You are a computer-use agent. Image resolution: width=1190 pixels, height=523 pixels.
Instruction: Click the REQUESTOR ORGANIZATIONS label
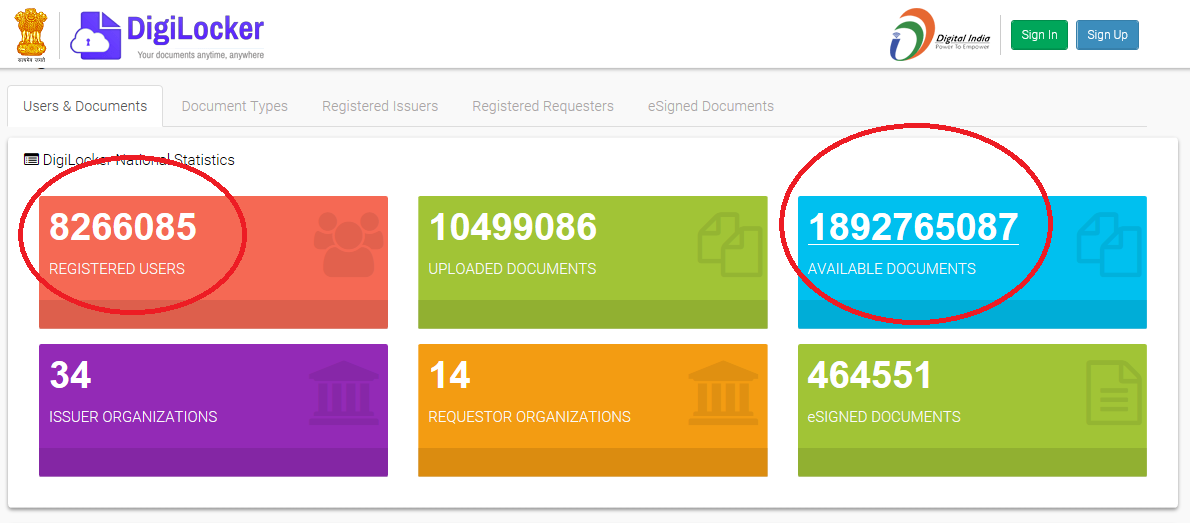[530, 417]
